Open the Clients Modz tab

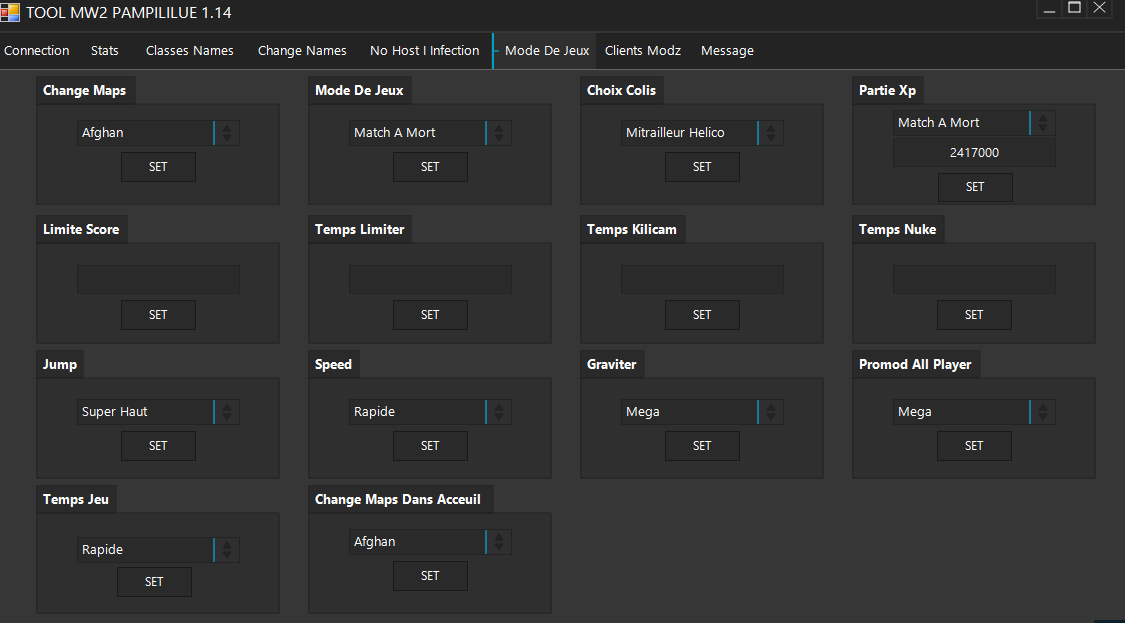[643, 50]
